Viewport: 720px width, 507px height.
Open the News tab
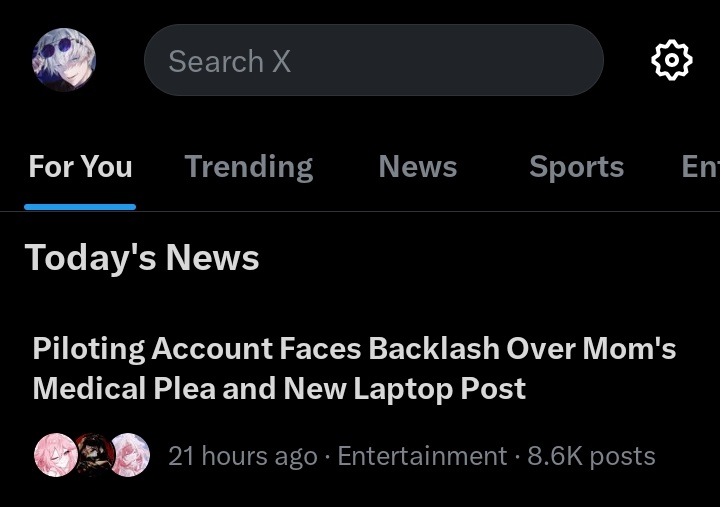coord(418,166)
